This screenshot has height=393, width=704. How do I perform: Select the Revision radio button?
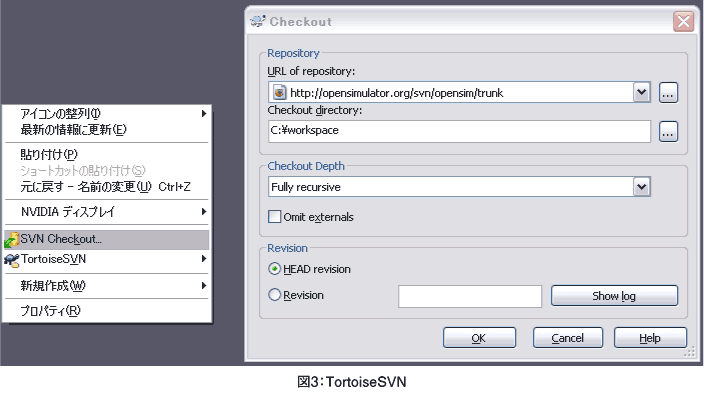click(x=274, y=295)
